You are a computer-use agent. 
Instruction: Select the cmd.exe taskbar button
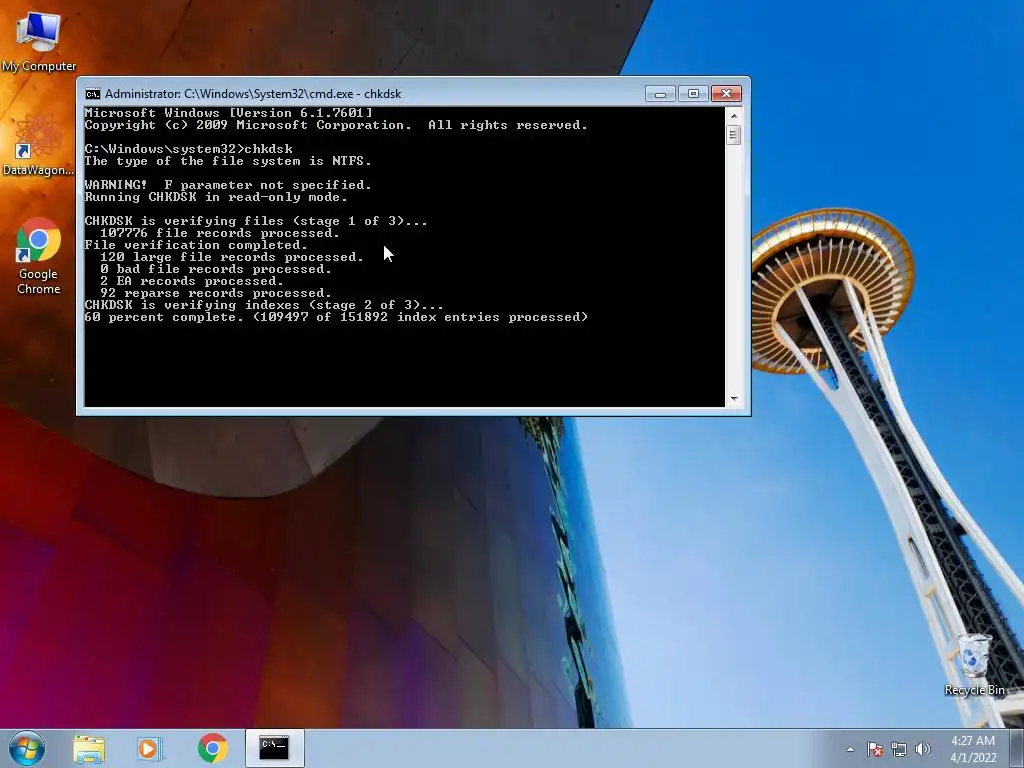[x=274, y=748]
